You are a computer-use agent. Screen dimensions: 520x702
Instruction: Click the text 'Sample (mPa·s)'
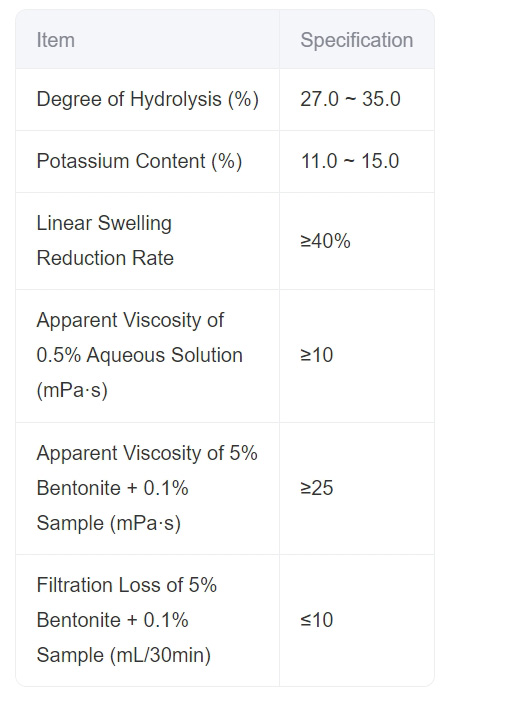tap(109, 523)
